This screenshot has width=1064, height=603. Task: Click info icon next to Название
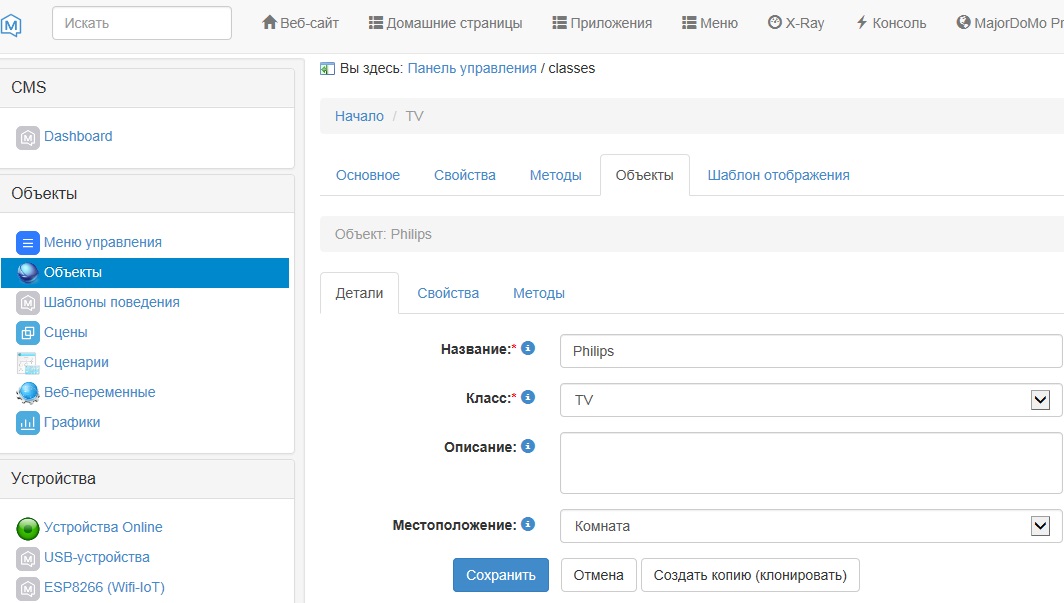(528, 348)
